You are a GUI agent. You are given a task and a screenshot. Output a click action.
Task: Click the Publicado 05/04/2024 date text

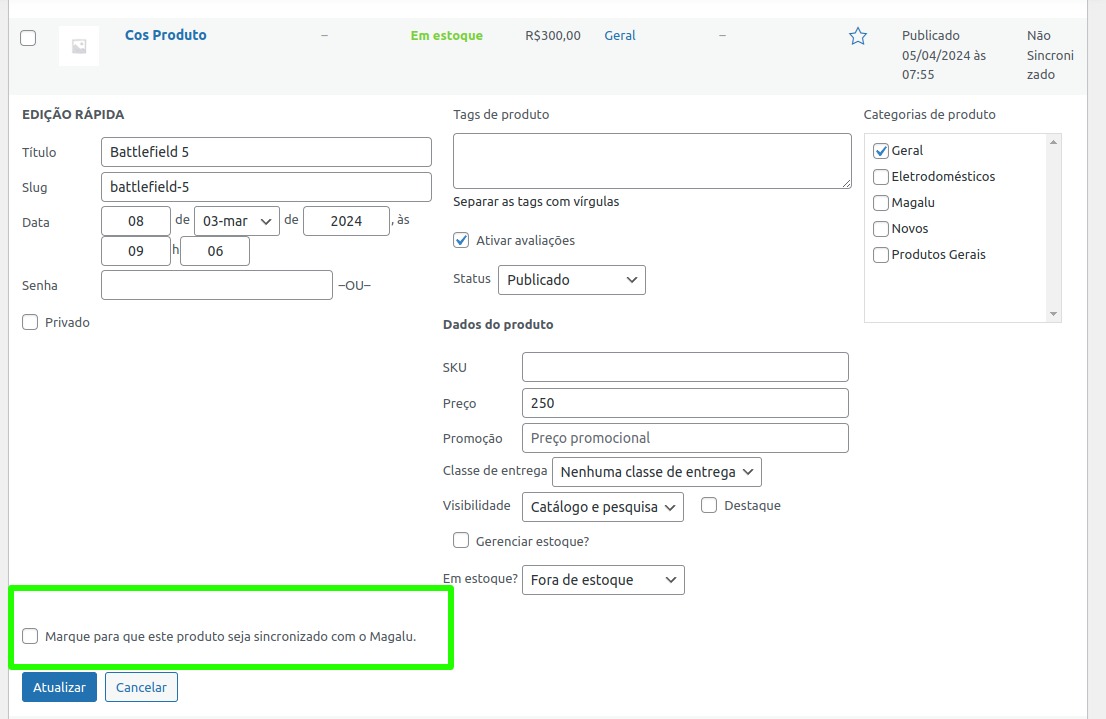944,55
